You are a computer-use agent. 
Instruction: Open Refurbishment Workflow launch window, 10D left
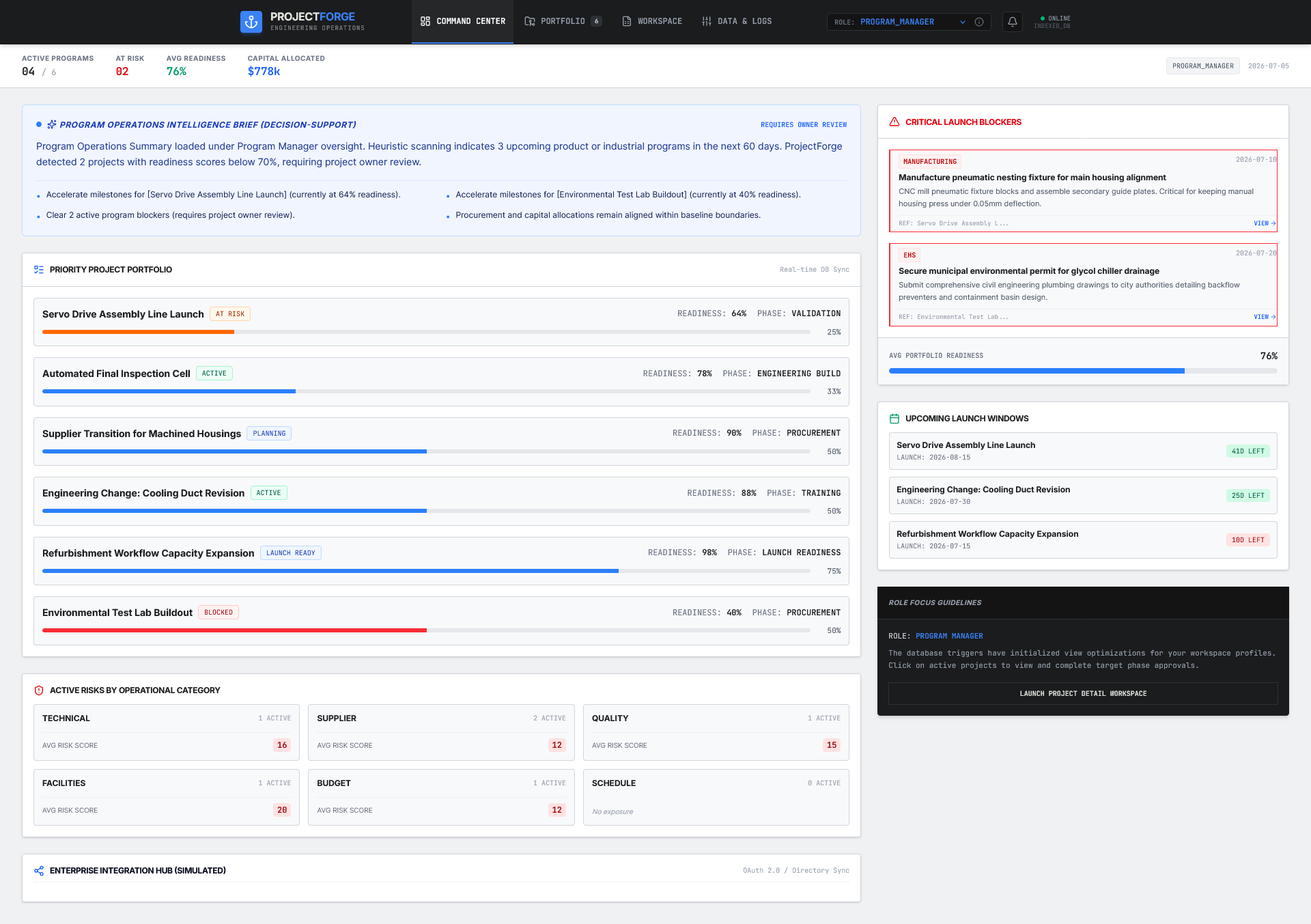click(1083, 540)
